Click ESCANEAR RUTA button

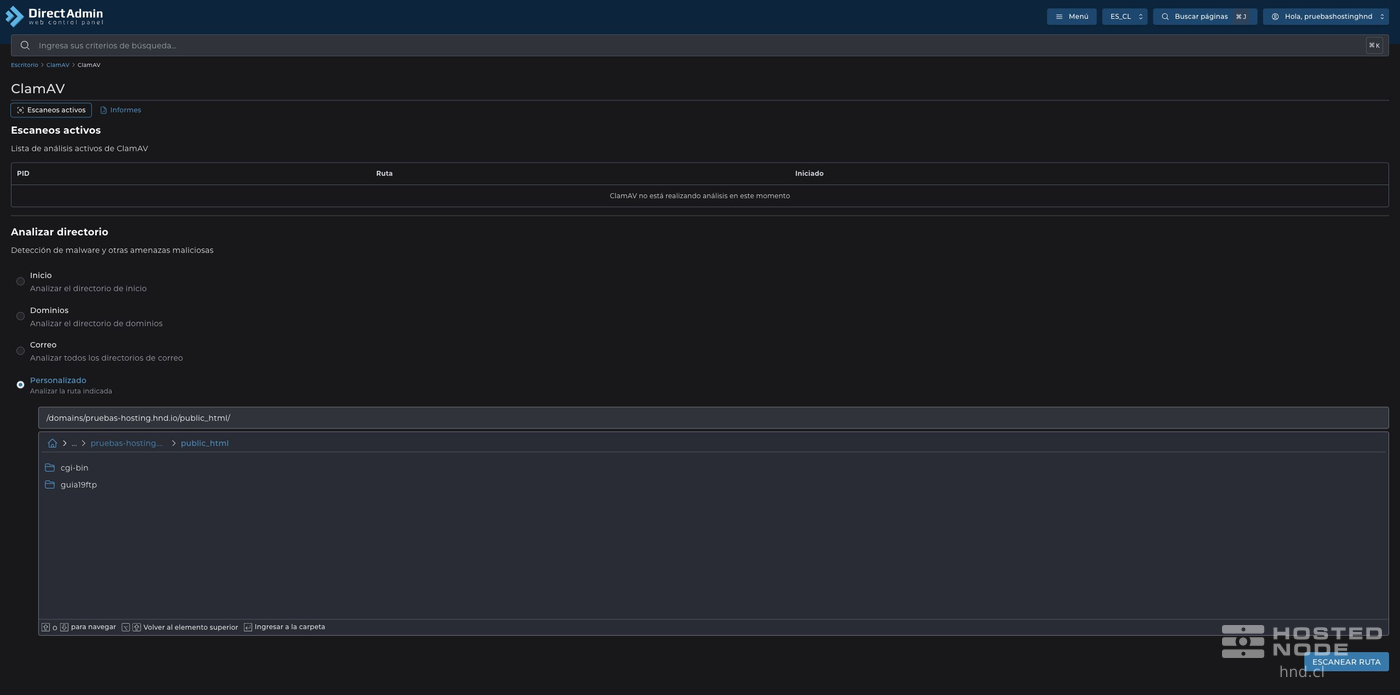pos(1346,662)
